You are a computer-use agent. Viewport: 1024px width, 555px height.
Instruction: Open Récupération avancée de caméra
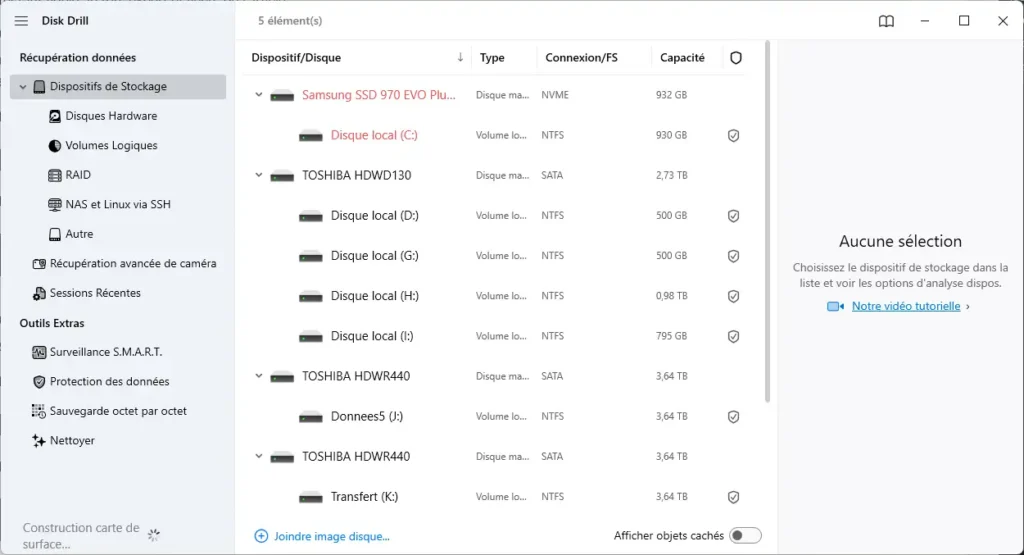click(x=132, y=264)
